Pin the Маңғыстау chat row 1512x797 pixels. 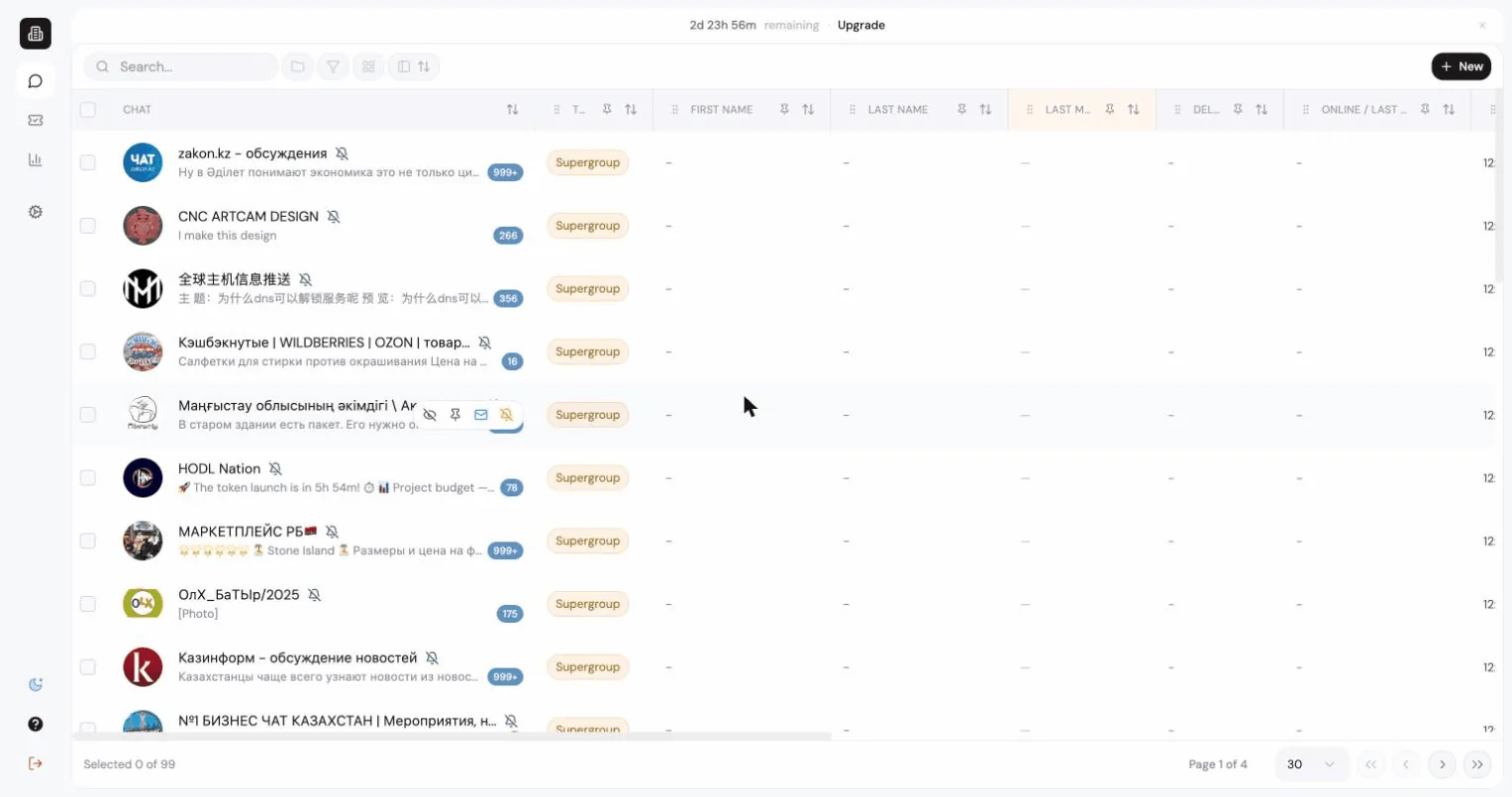point(455,415)
